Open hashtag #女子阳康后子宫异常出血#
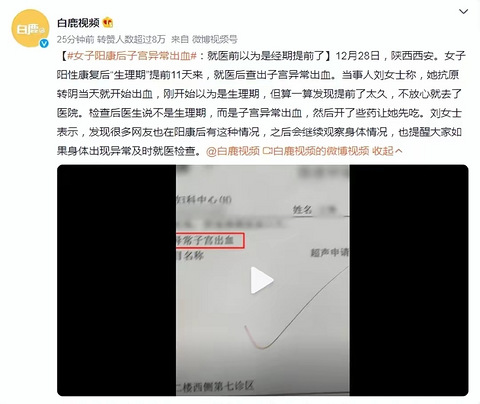The image size is (480, 404). click(132, 55)
